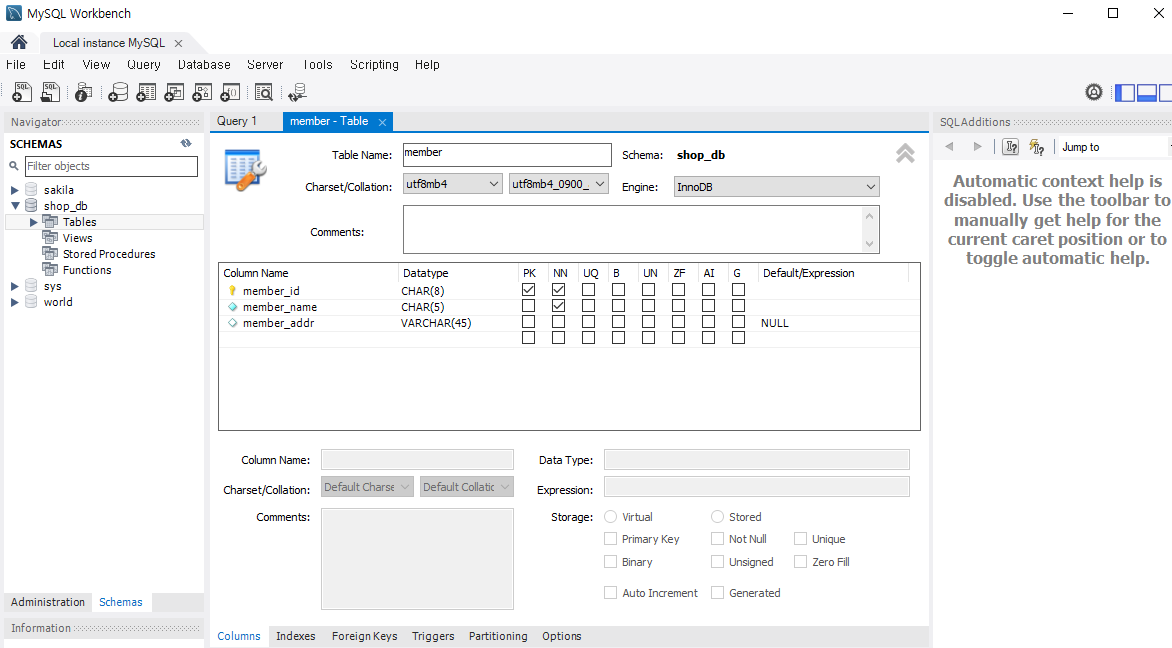The width and height of the screenshot is (1172, 648).
Task: Expand the Tables node
Action: click(x=33, y=222)
